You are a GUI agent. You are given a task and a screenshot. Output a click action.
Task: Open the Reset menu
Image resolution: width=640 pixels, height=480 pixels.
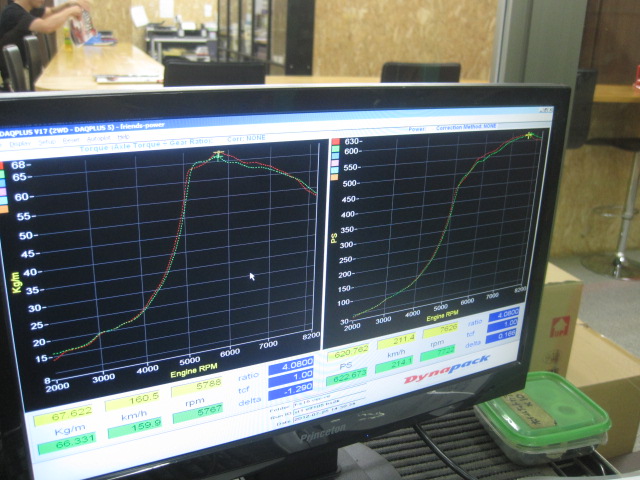[x=71, y=140]
